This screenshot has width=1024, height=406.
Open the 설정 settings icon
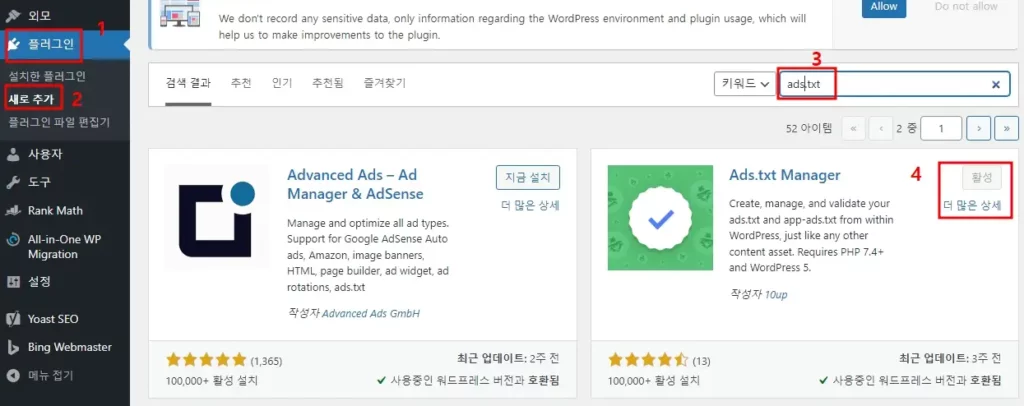coord(13,282)
